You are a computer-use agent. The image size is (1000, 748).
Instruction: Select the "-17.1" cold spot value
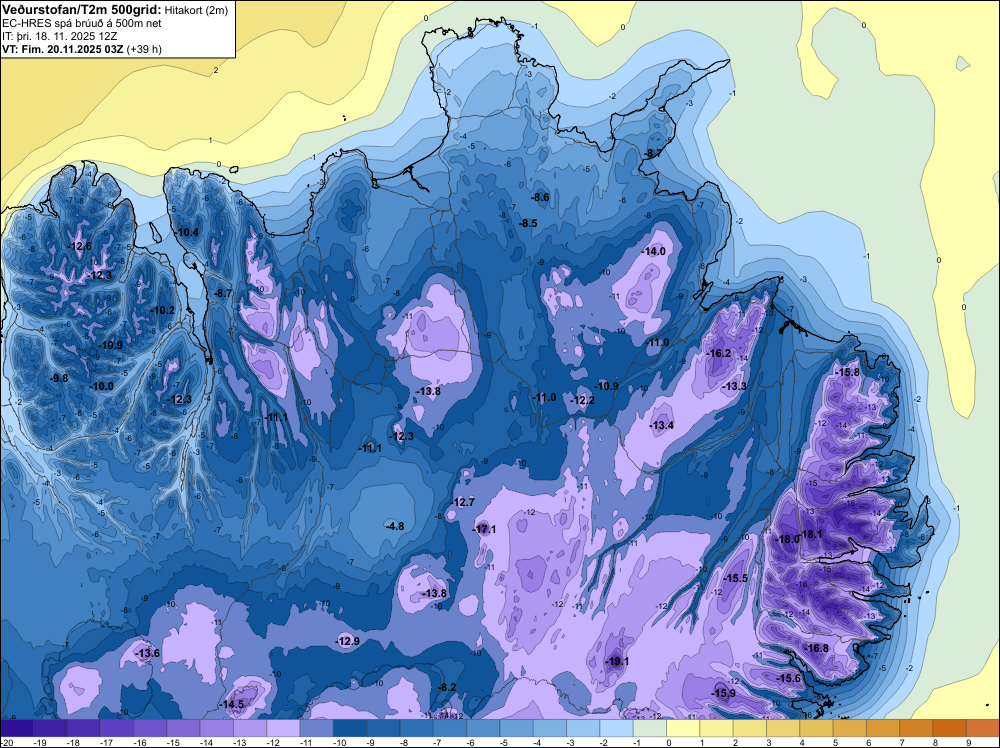485,529
